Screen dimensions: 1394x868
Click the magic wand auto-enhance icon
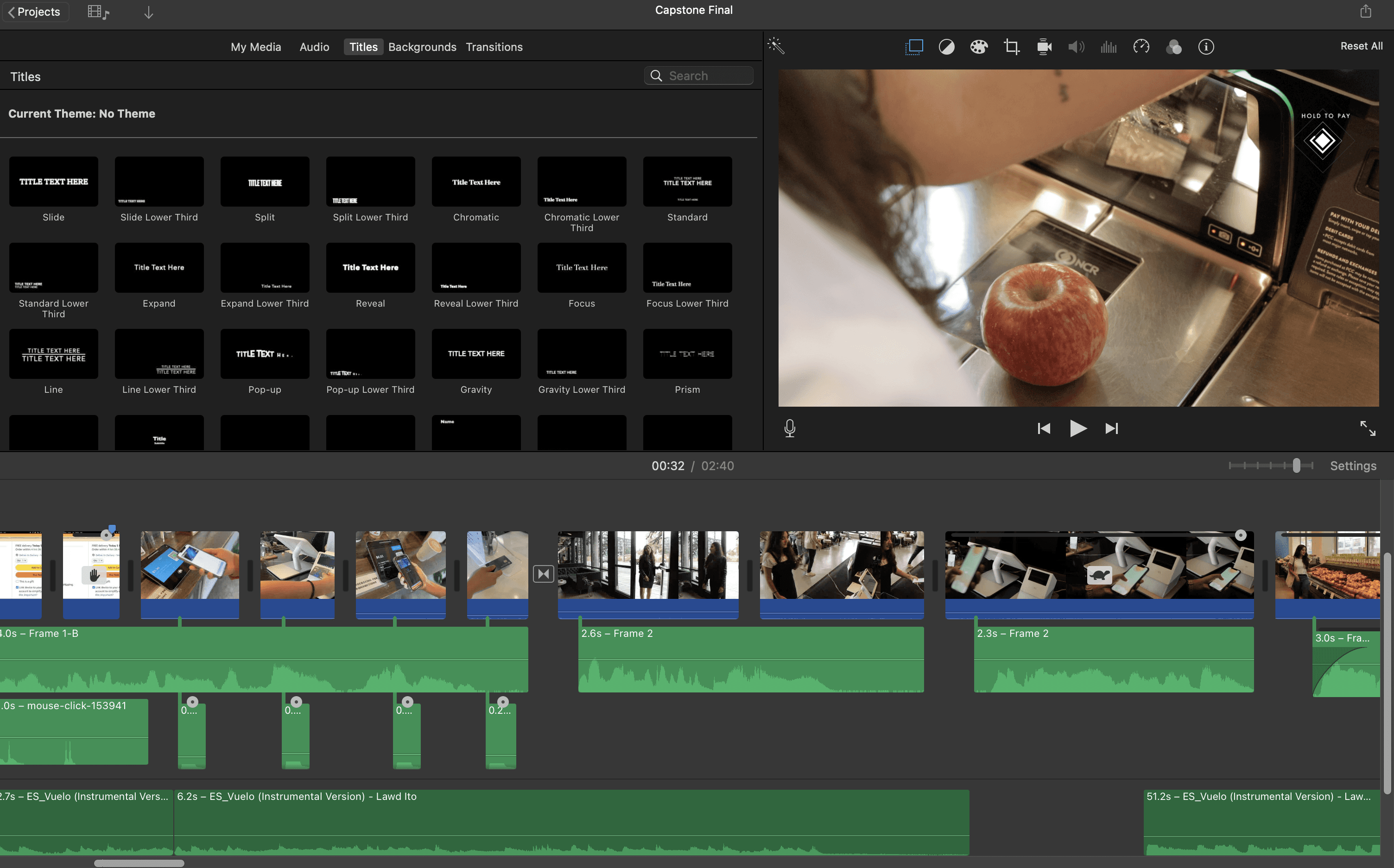pyautogui.click(x=776, y=46)
